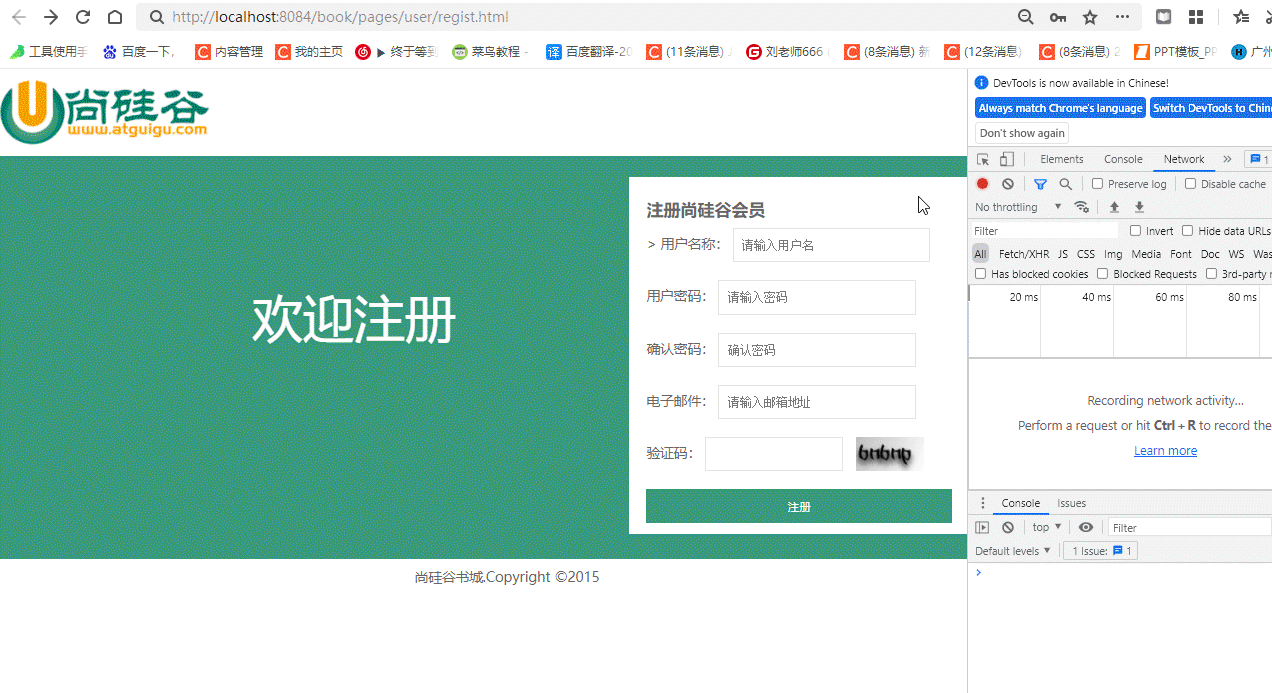This screenshot has width=1272, height=693.
Task: Open the browser extensions grid icon
Action: [1196, 17]
